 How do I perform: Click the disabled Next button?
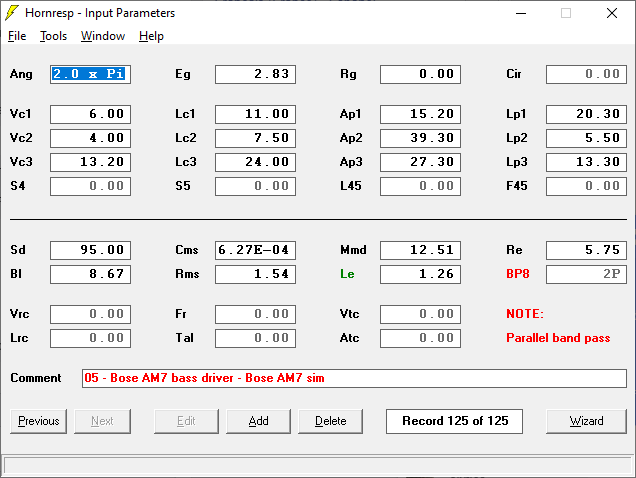(x=102, y=421)
